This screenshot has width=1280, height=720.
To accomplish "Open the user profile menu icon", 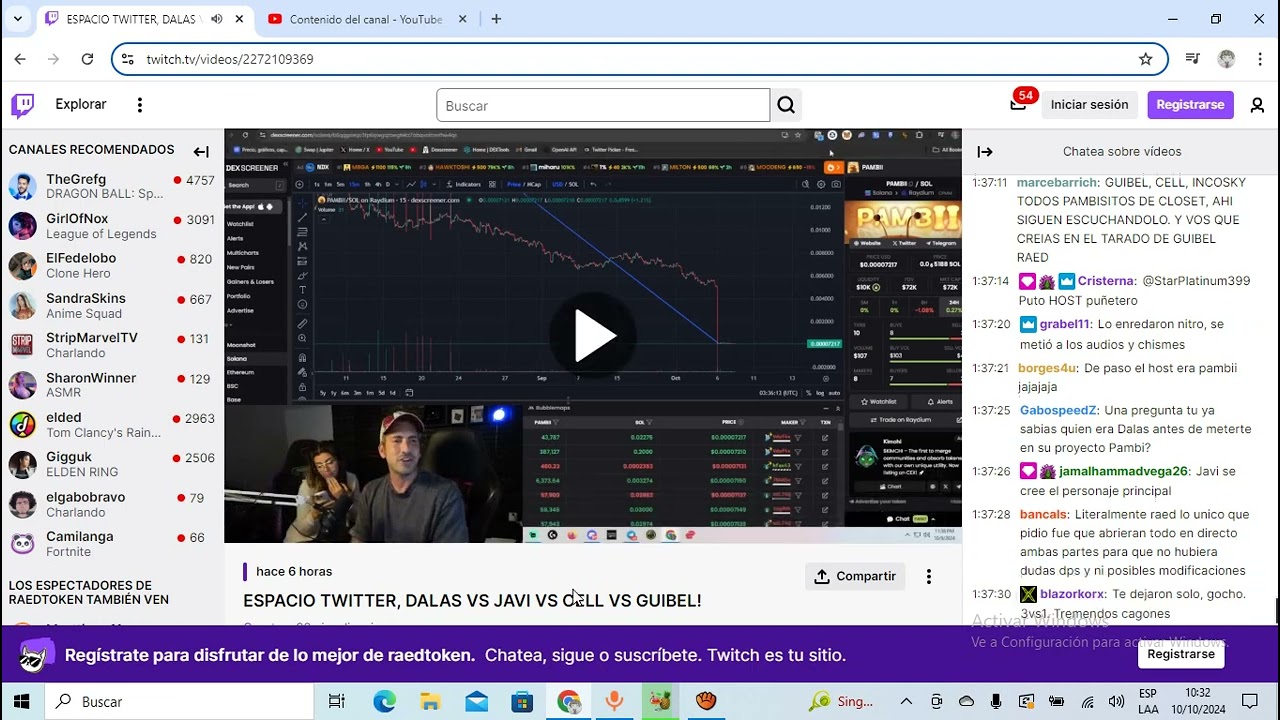I will (1257, 105).
